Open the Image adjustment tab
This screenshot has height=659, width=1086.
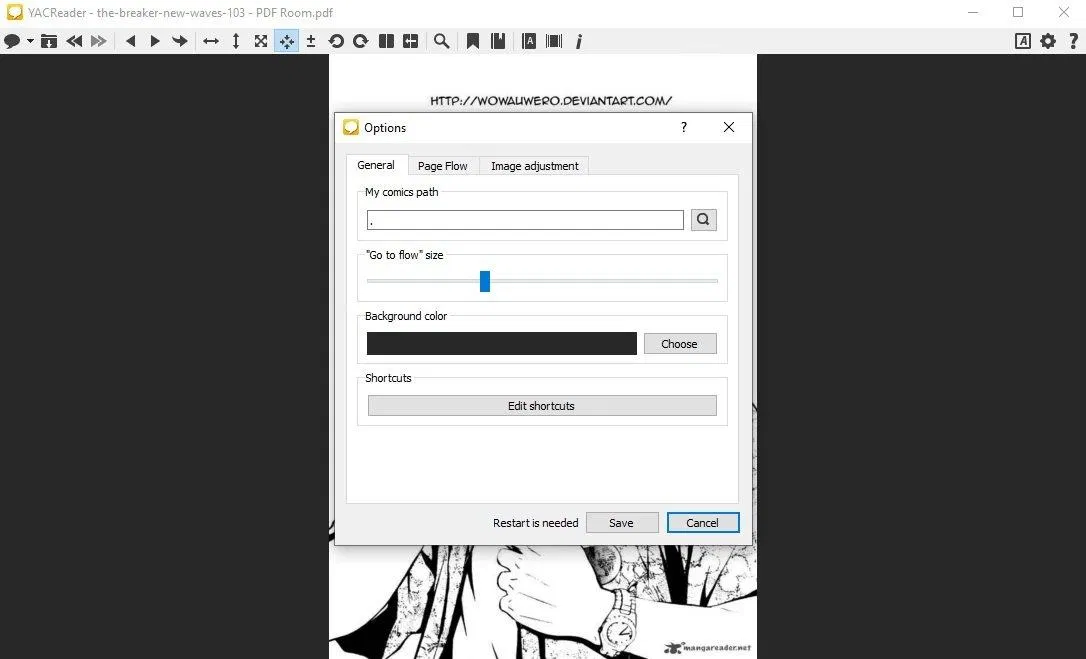[534, 166]
